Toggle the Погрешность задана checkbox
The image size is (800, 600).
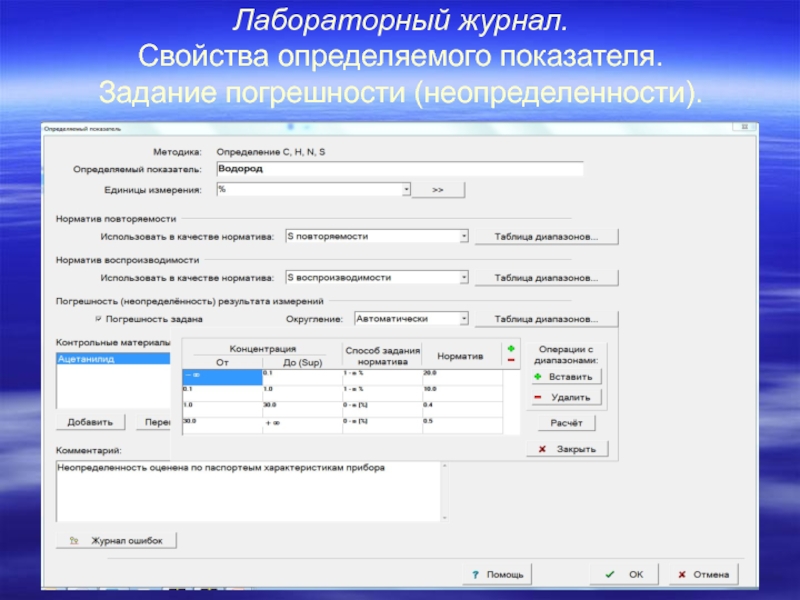click(x=98, y=319)
